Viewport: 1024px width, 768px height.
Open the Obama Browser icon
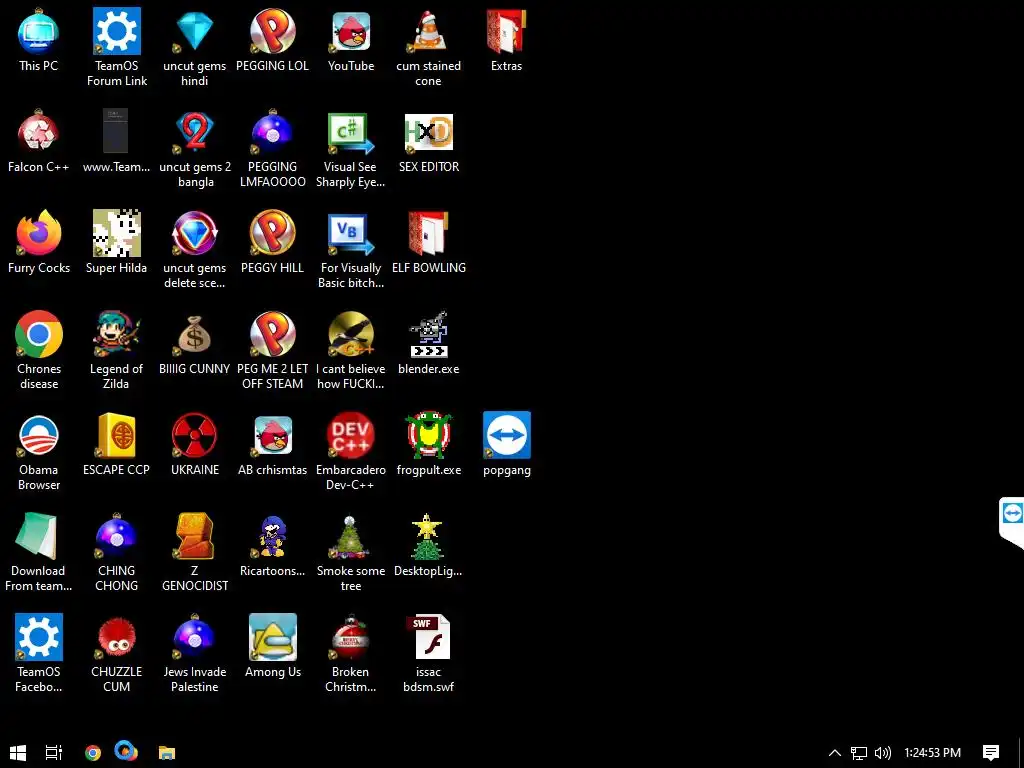39,435
